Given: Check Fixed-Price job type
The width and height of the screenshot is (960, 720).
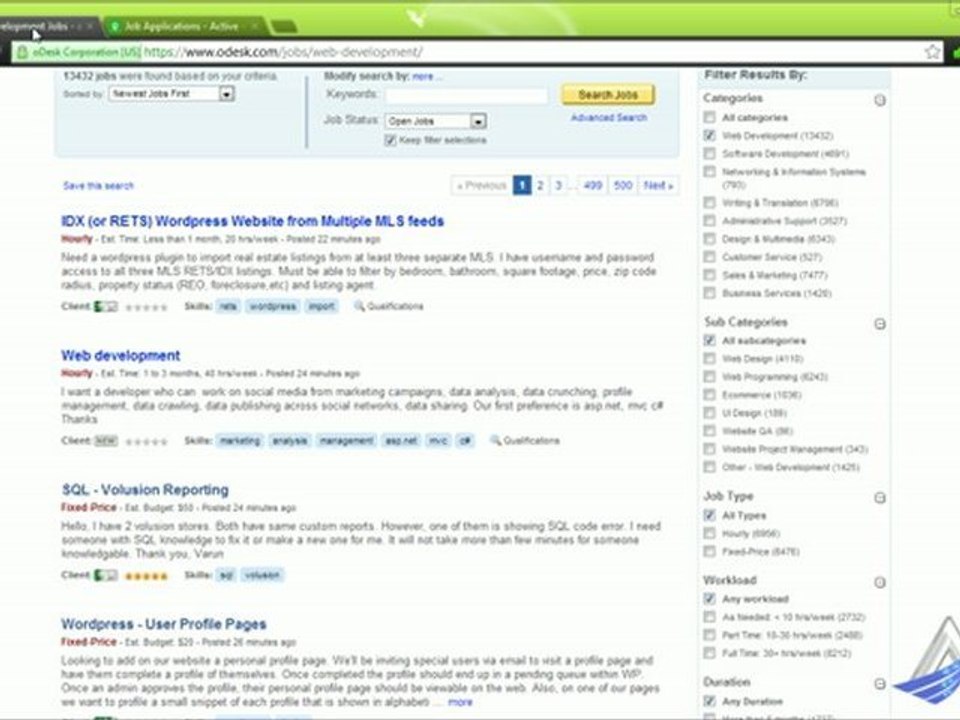Looking at the screenshot, I should pyautogui.click(x=709, y=551).
